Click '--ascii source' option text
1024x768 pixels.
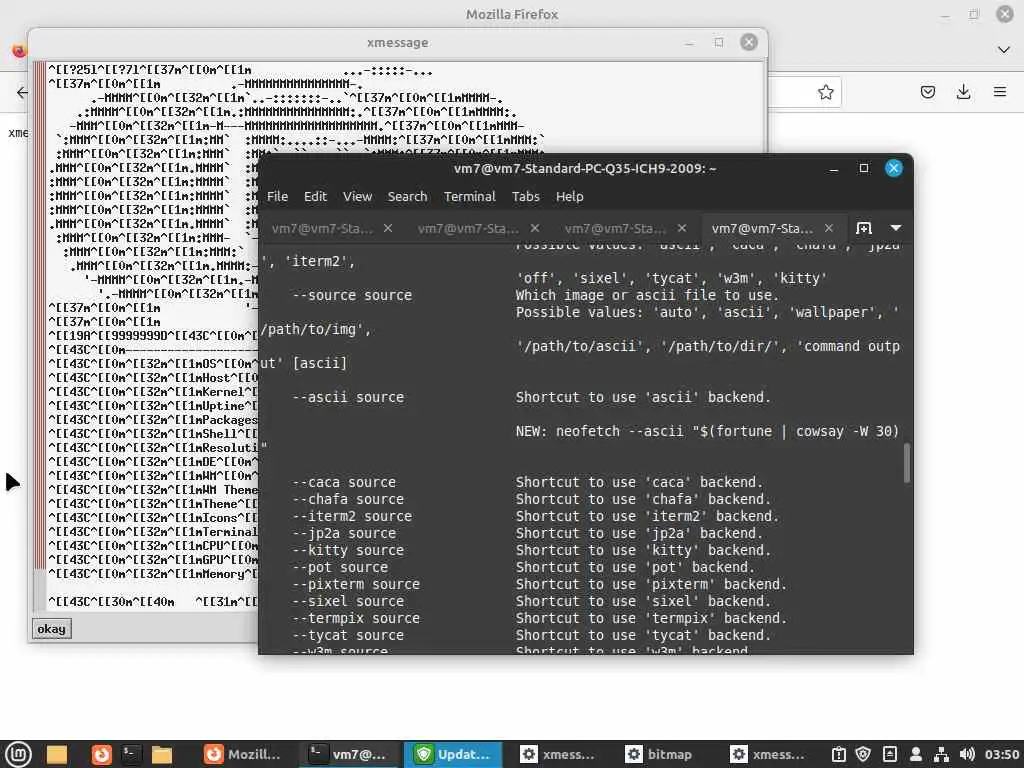click(x=347, y=397)
